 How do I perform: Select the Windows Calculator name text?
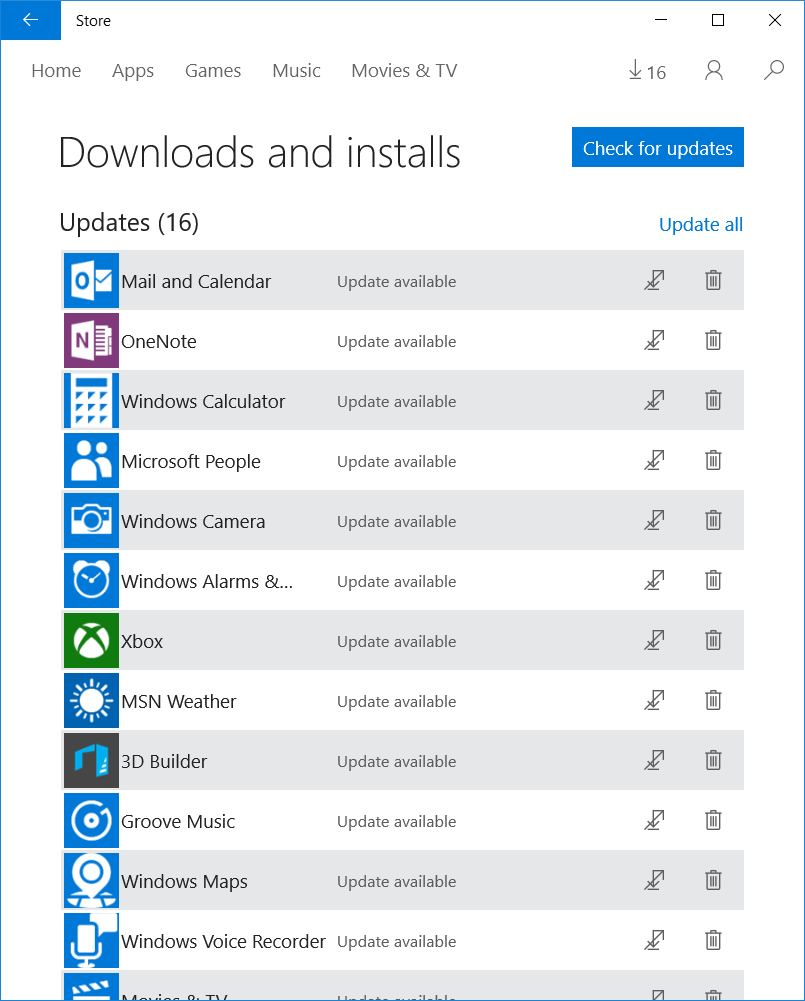203,402
